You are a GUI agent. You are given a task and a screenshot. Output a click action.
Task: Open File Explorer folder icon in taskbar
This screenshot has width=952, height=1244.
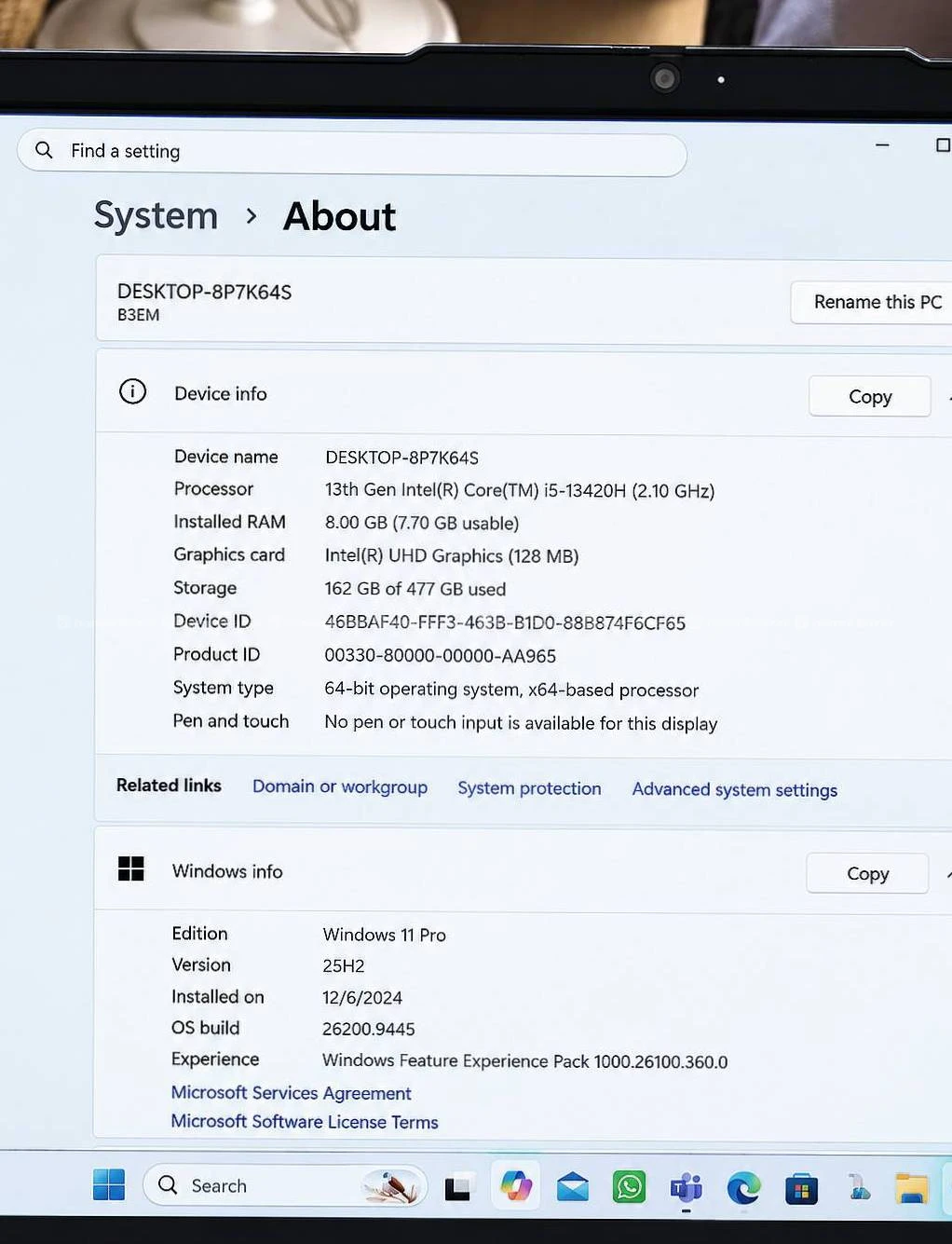912,1189
